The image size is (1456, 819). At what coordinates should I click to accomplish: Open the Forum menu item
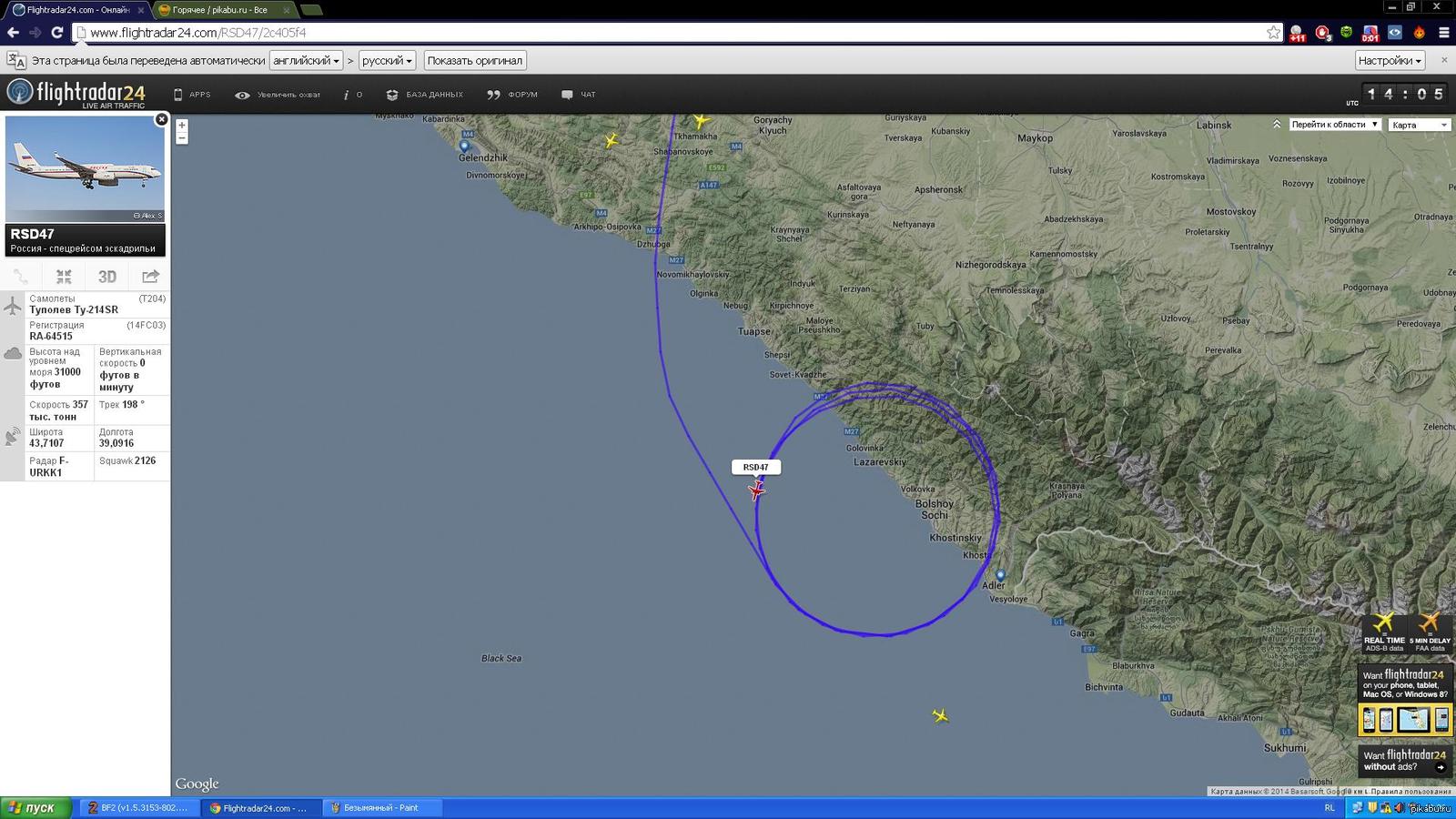click(x=512, y=95)
